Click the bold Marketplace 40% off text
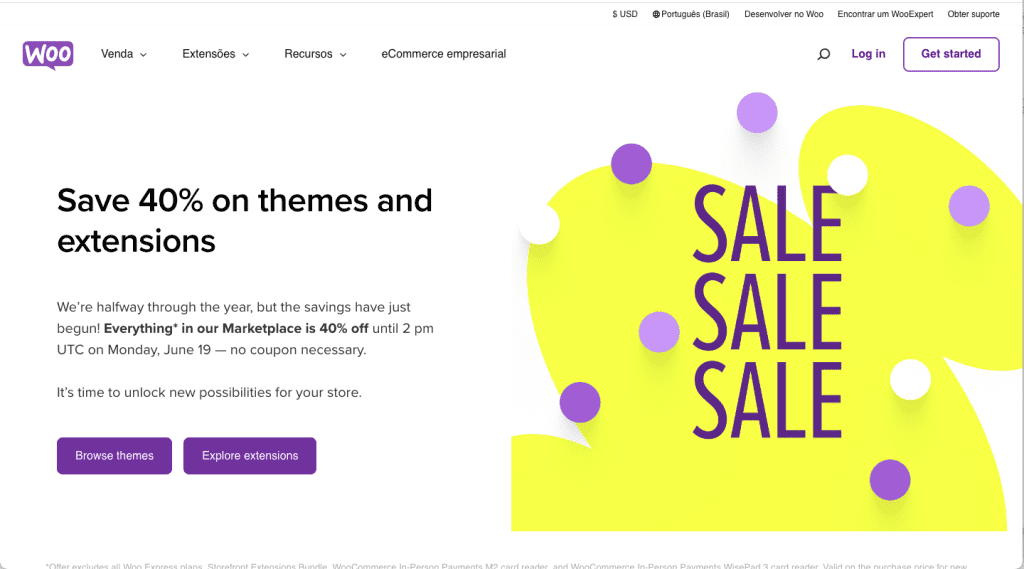This screenshot has width=1024, height=569. [x=236, y=329]
